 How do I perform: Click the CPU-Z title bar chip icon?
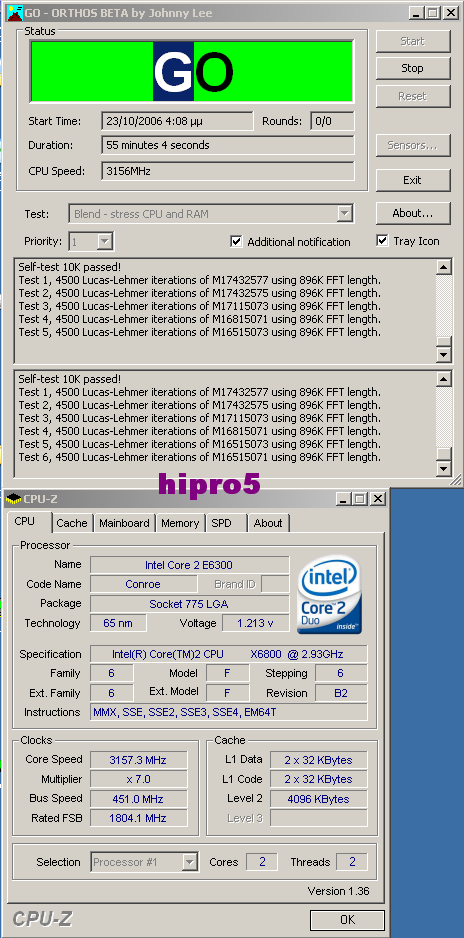click(x=13, y=498)
